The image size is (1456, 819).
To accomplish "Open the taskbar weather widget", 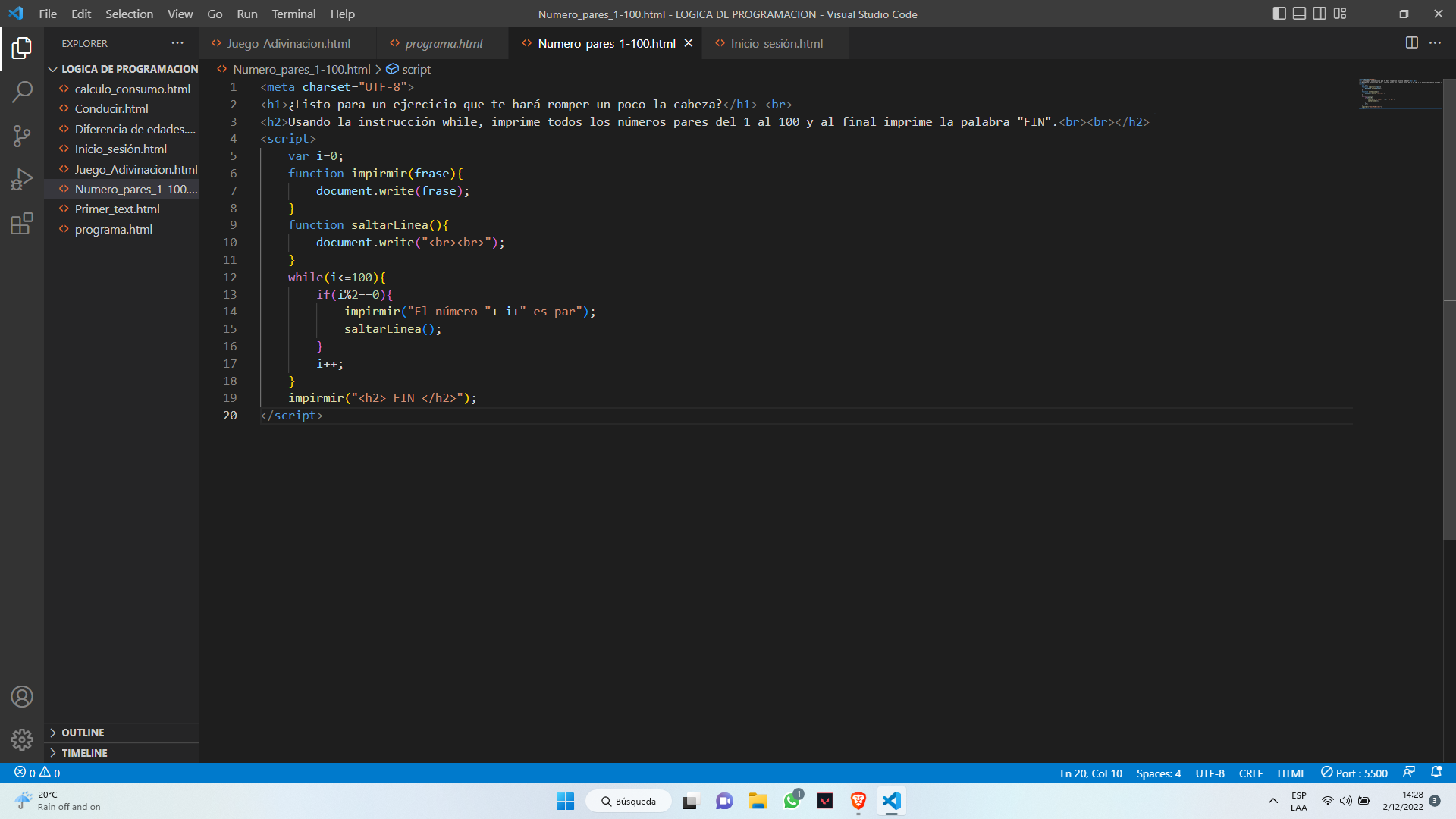I will coord(58,801).
